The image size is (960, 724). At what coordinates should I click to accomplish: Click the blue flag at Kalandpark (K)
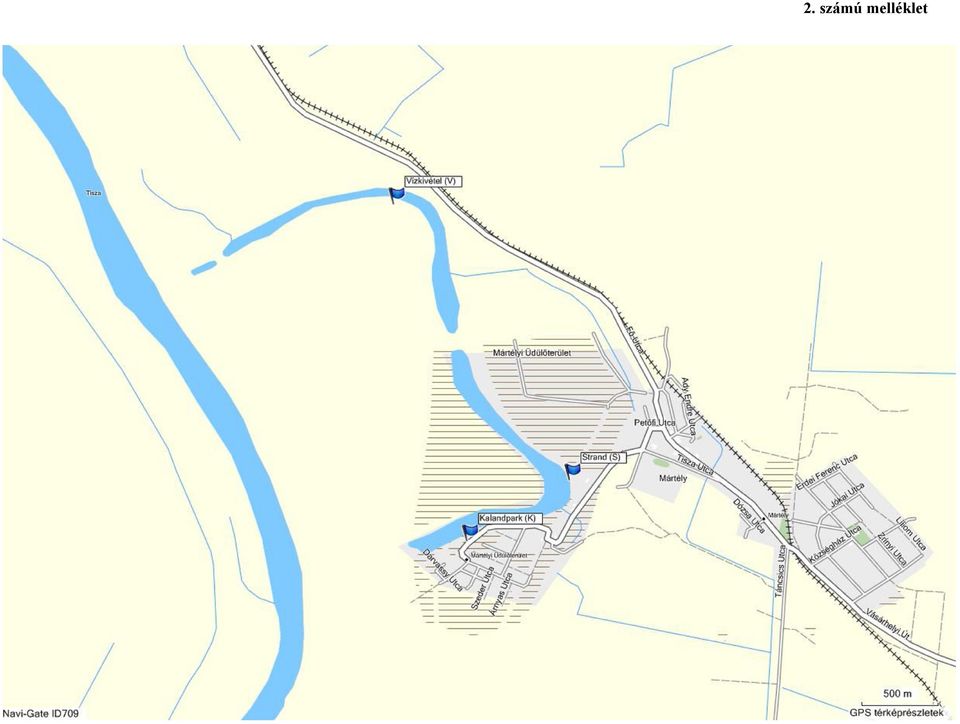[x=470, y=531]
